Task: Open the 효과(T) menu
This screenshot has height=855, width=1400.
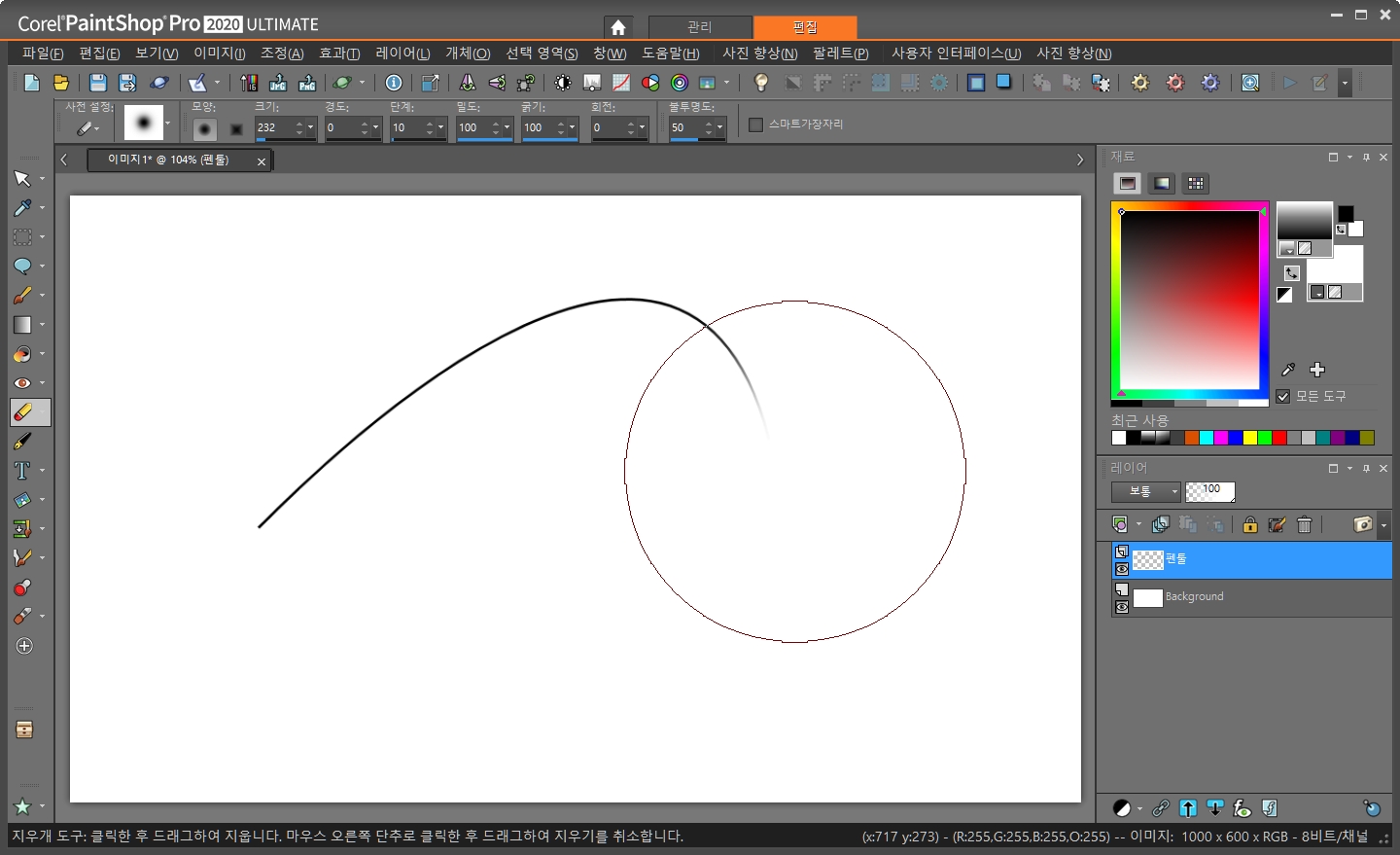Action: pos(339,53)
